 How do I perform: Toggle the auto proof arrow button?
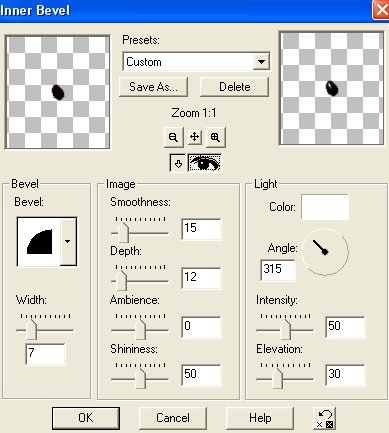pos(178,163)
